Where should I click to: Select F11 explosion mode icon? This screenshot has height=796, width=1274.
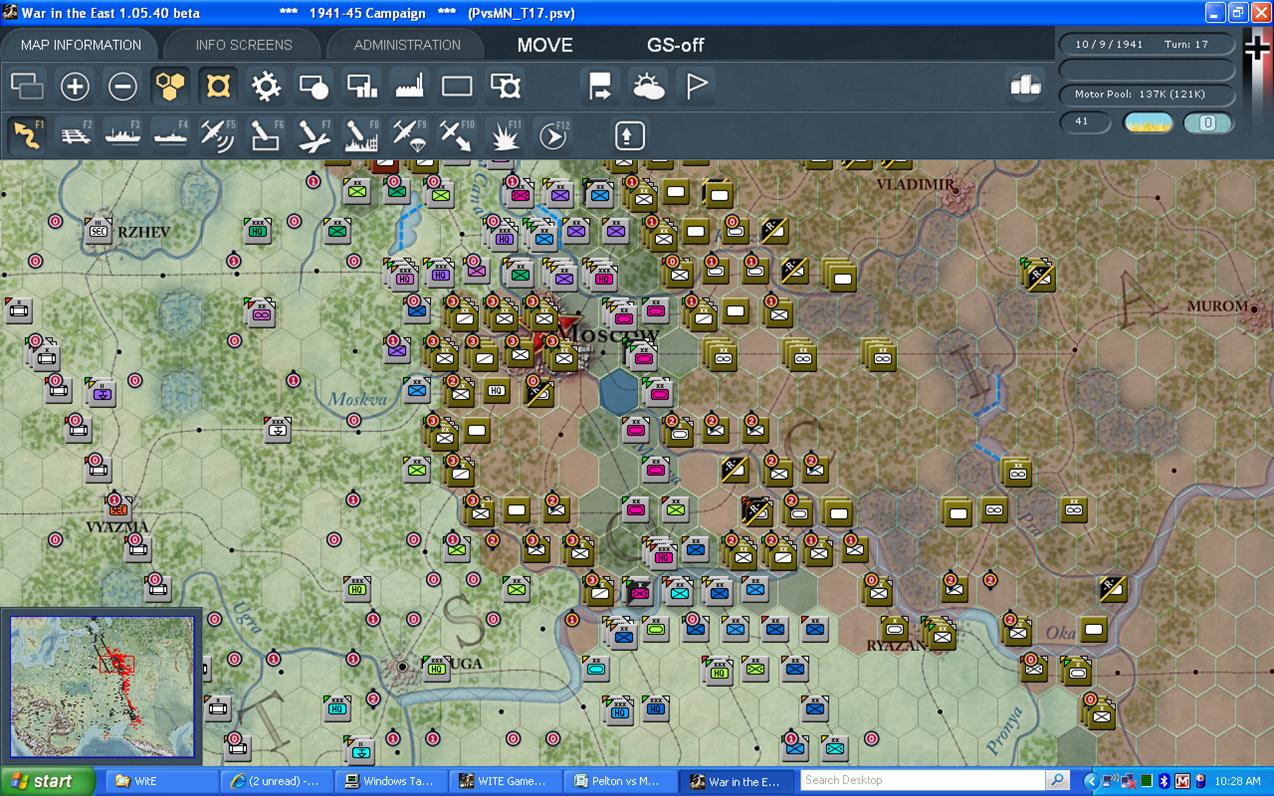(505, 135)
